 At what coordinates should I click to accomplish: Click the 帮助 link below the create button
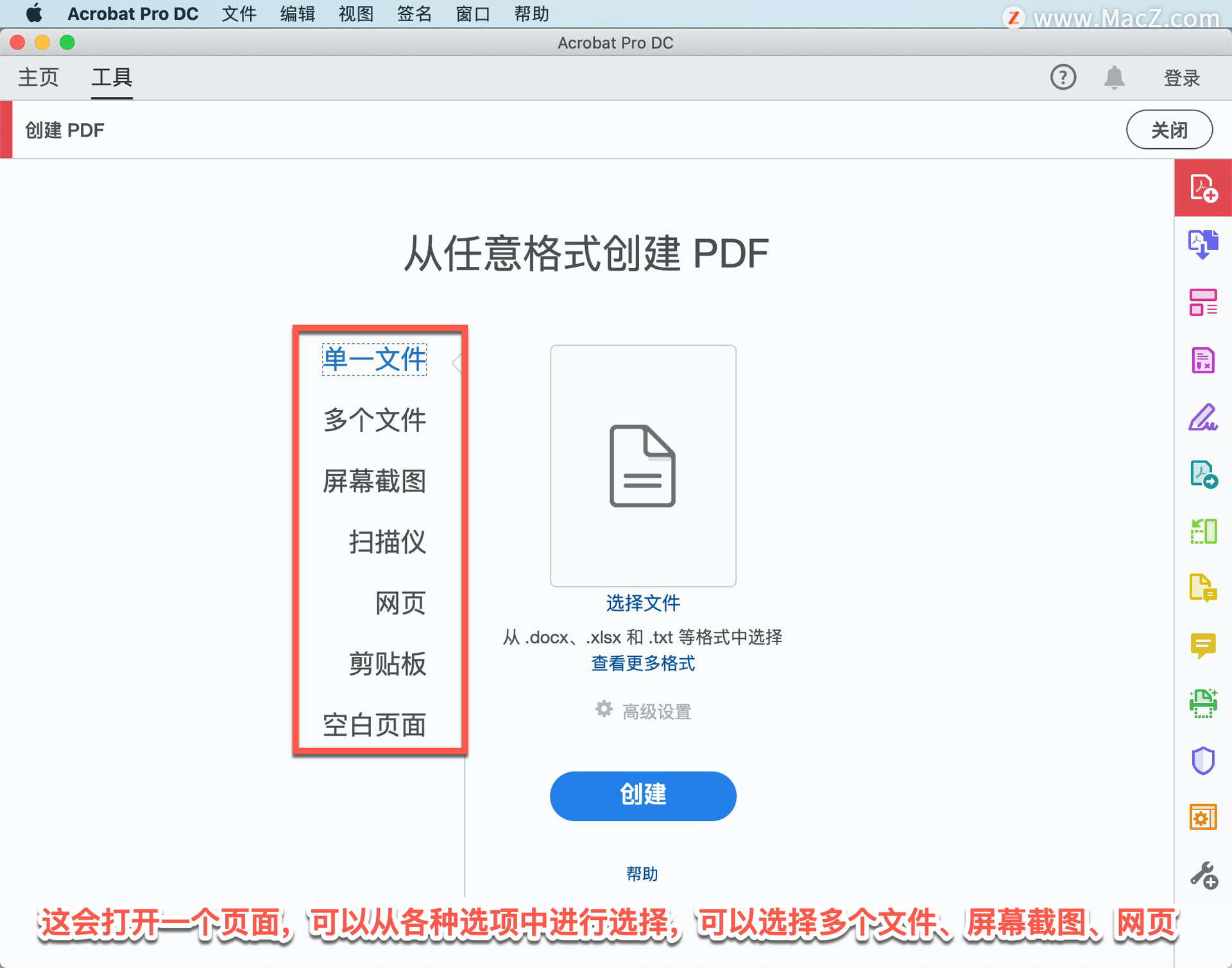[642, 873]
